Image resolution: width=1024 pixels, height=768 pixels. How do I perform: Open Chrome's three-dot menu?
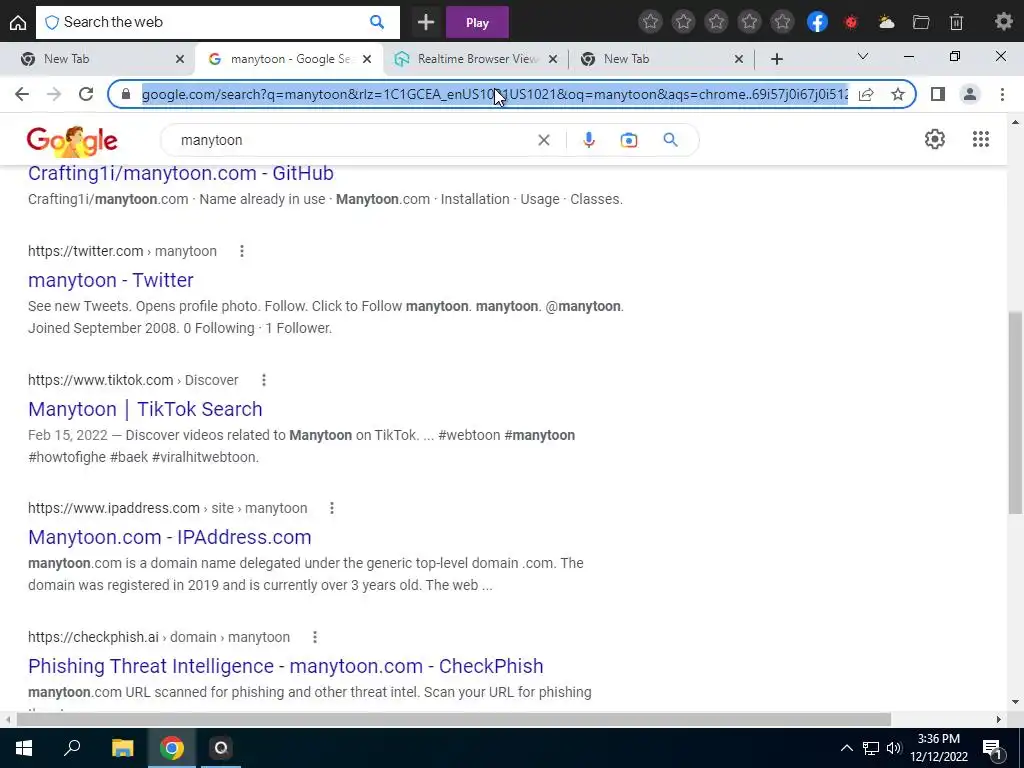coord(1002,94)
